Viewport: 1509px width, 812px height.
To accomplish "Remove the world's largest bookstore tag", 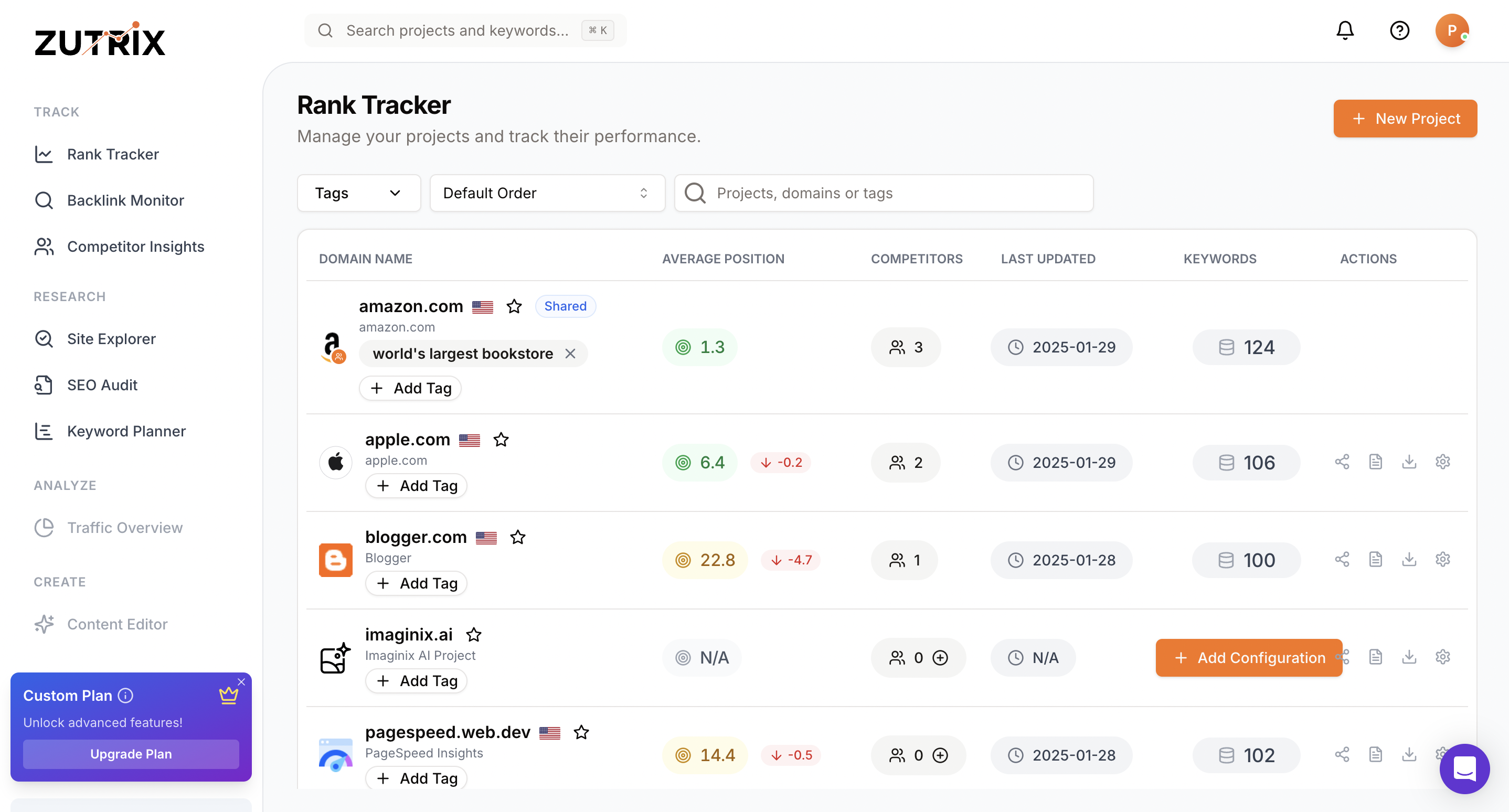I will pos(570,354).
